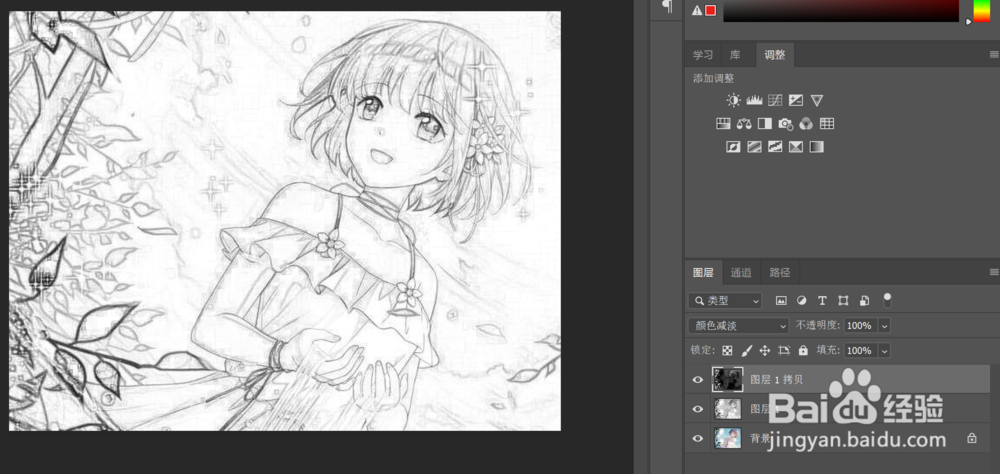The width and height of the screenshot is (1000, 474).
Task: Open the layers panel flyout menu
Action: pyautogui.click(x=994, y=272)
